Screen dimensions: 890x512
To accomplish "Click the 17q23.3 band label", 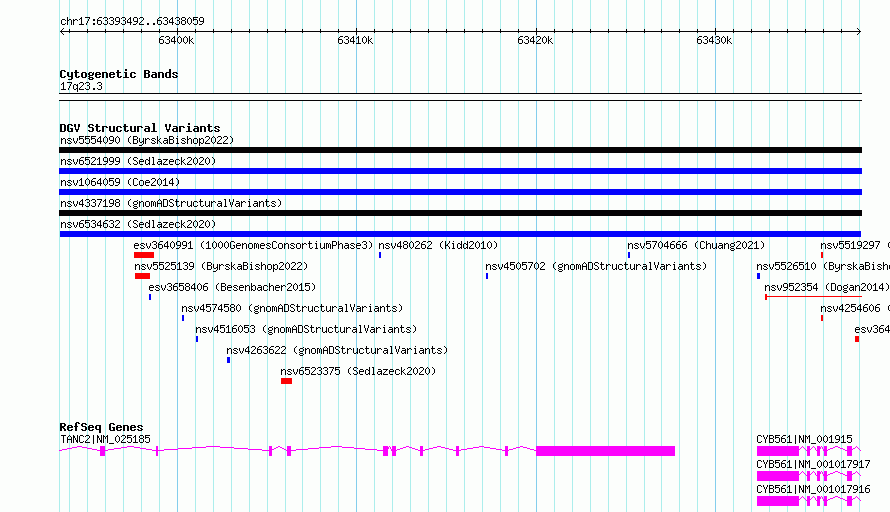I will (x=81, y=86).
